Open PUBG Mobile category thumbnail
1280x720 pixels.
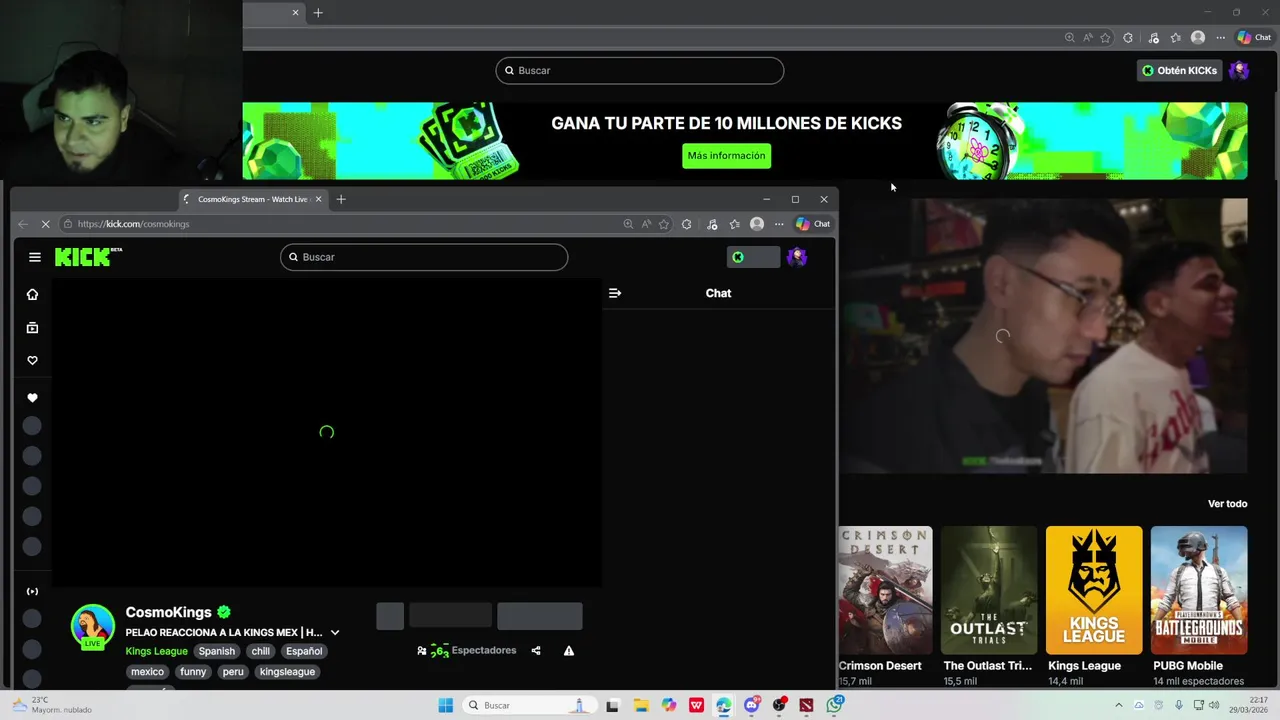tap(1199, 590)
